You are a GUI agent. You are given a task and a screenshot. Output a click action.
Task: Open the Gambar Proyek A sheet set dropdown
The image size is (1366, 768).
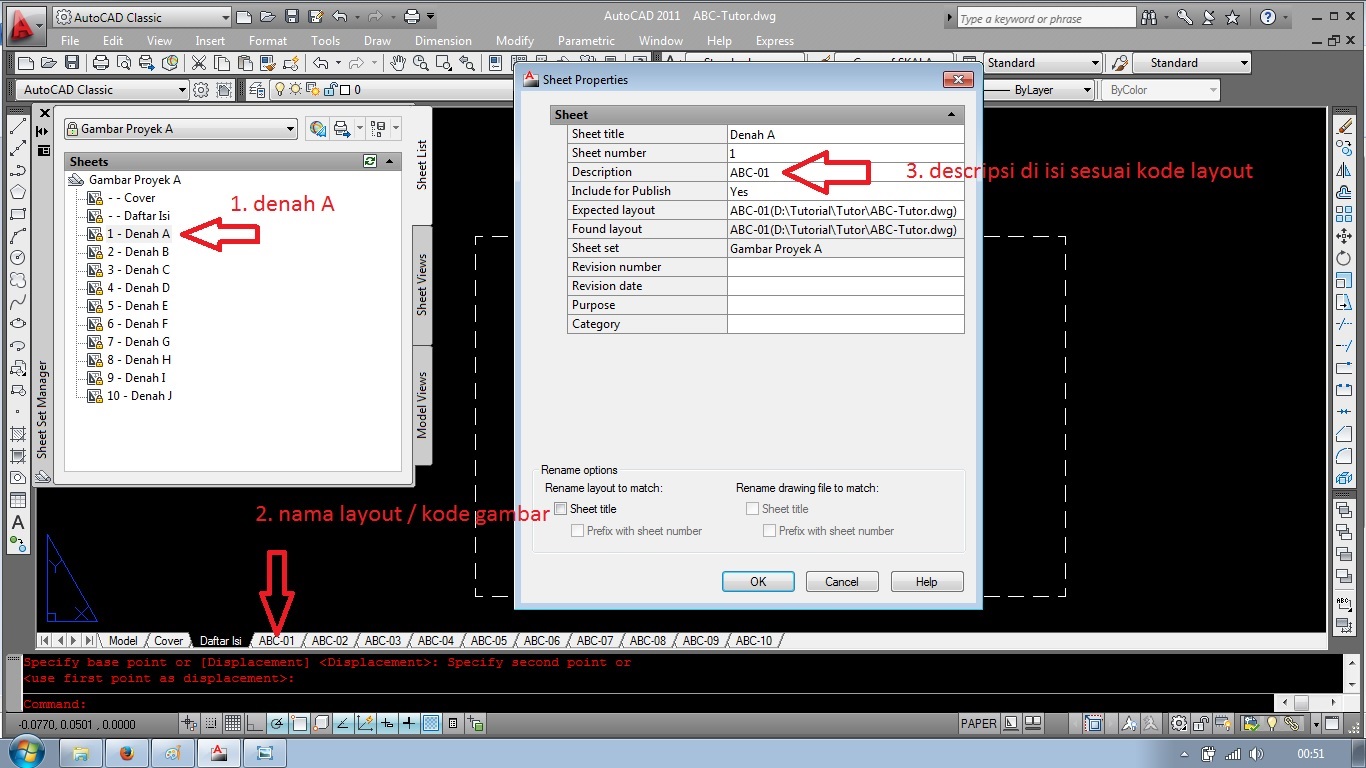point(291,128)
